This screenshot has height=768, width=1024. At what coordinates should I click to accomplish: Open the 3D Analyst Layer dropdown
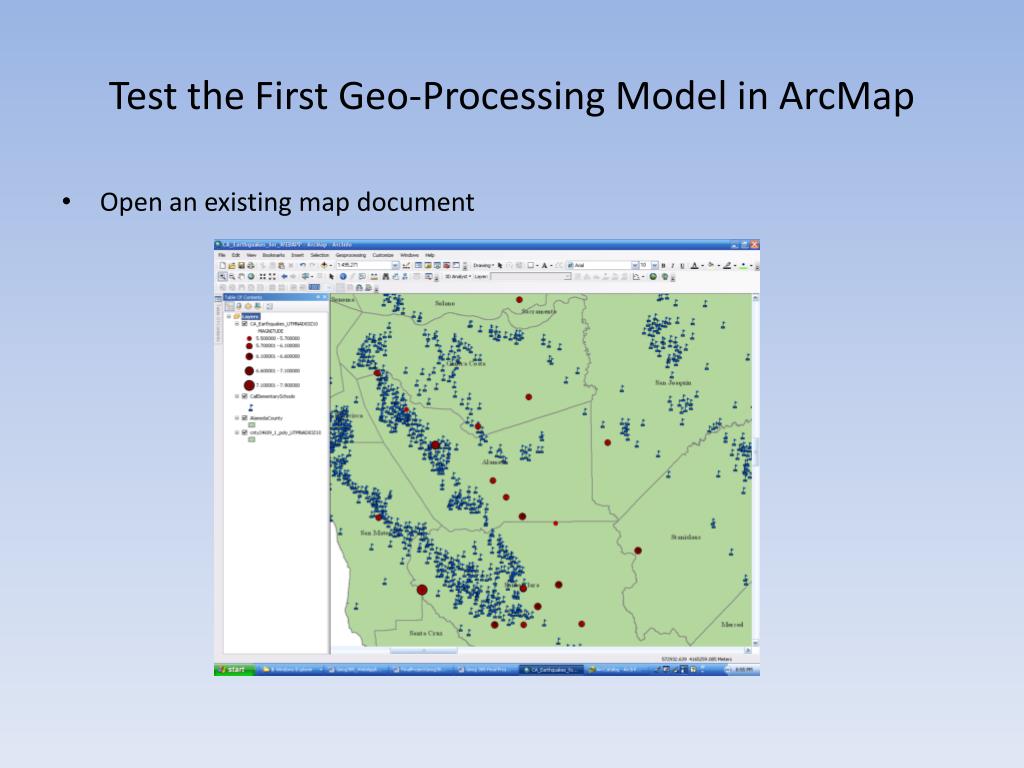pyautogui.click(x=568, y=276)
